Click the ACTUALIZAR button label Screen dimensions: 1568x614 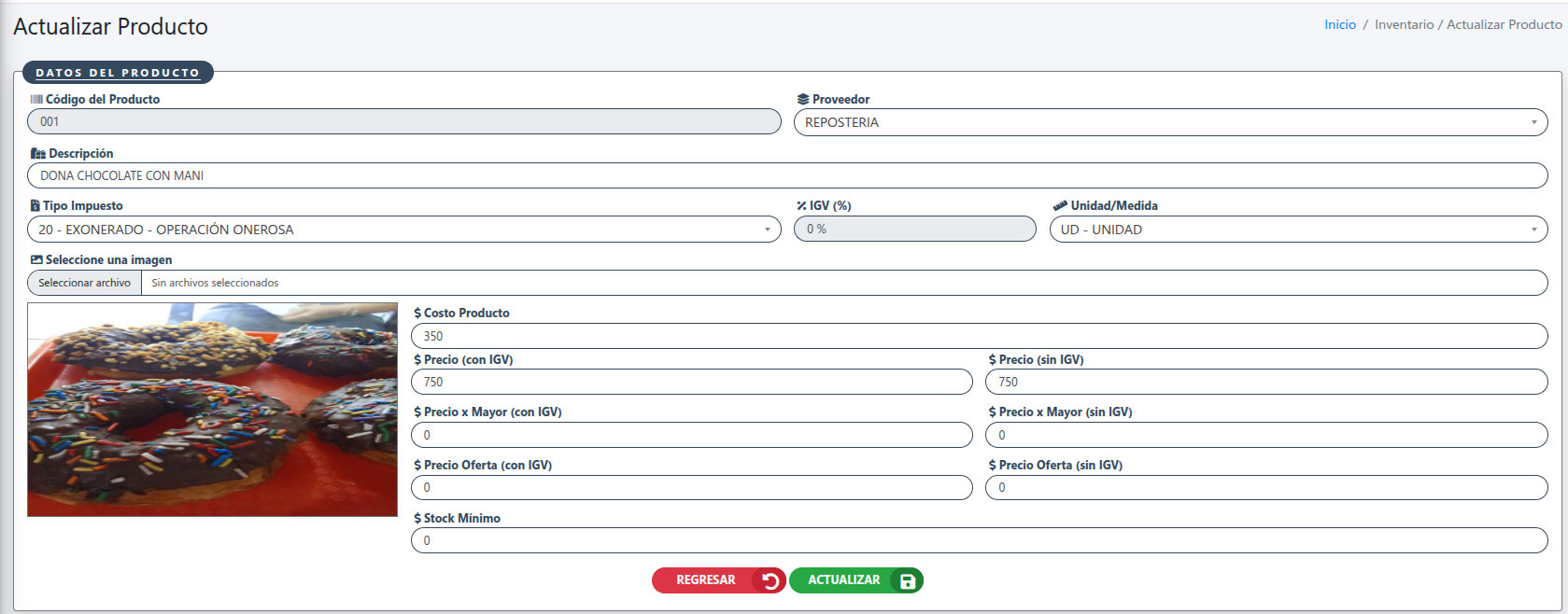pyautogui.click(x=844, y=580)
